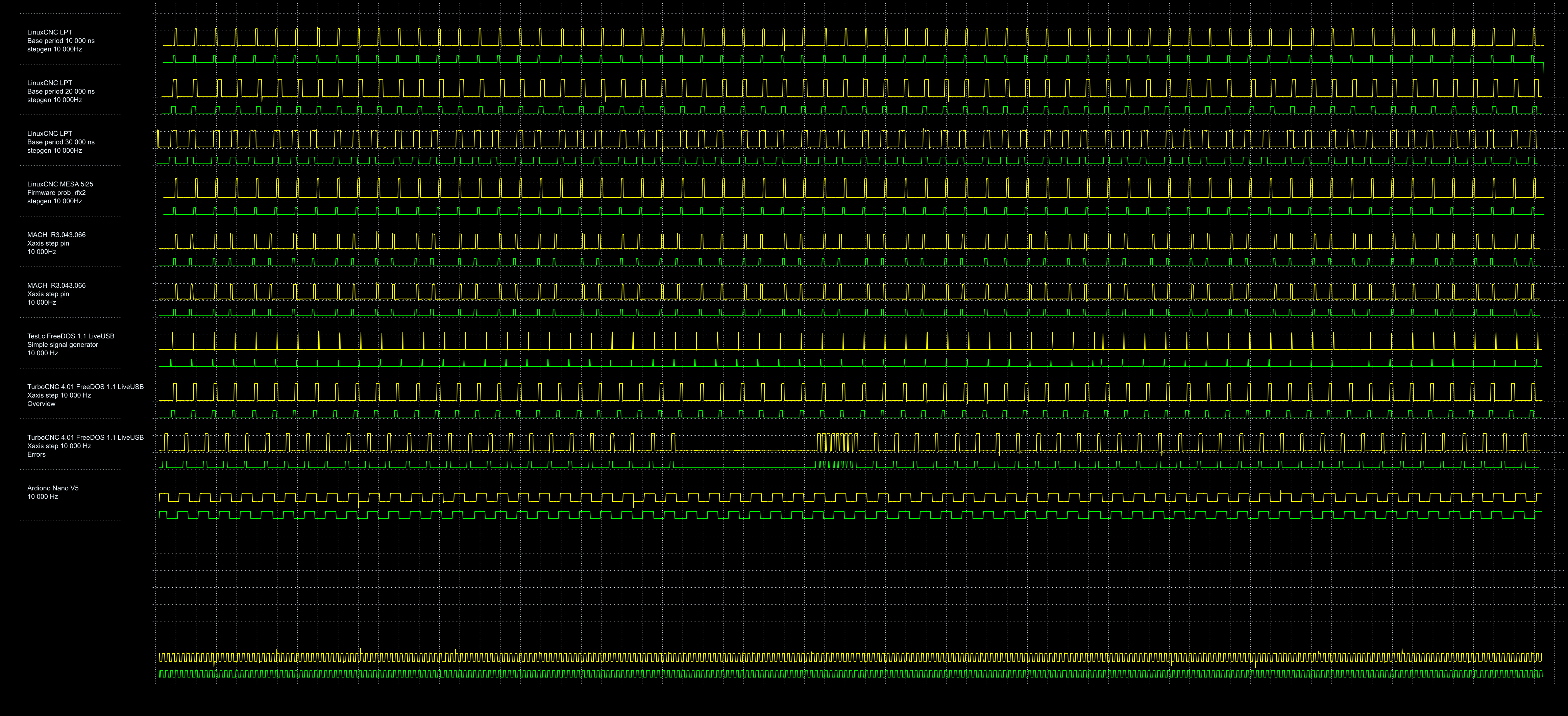Click the dense yellow waveform at the bottom
The width and height of the screenshot is (1568, 716).
(x=852, y=658)
